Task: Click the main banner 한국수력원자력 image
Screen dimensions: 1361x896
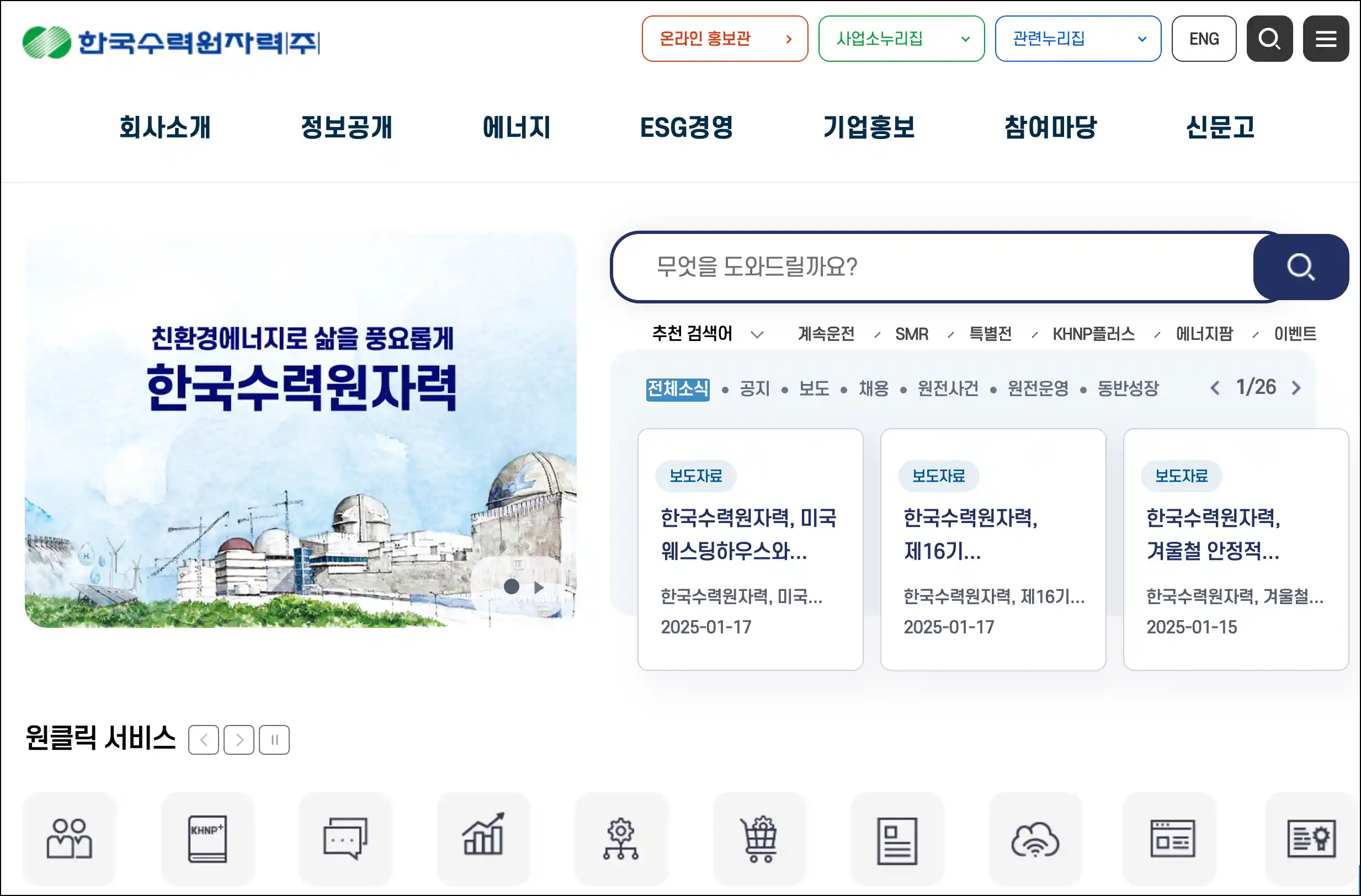Action: pos(300,429)
